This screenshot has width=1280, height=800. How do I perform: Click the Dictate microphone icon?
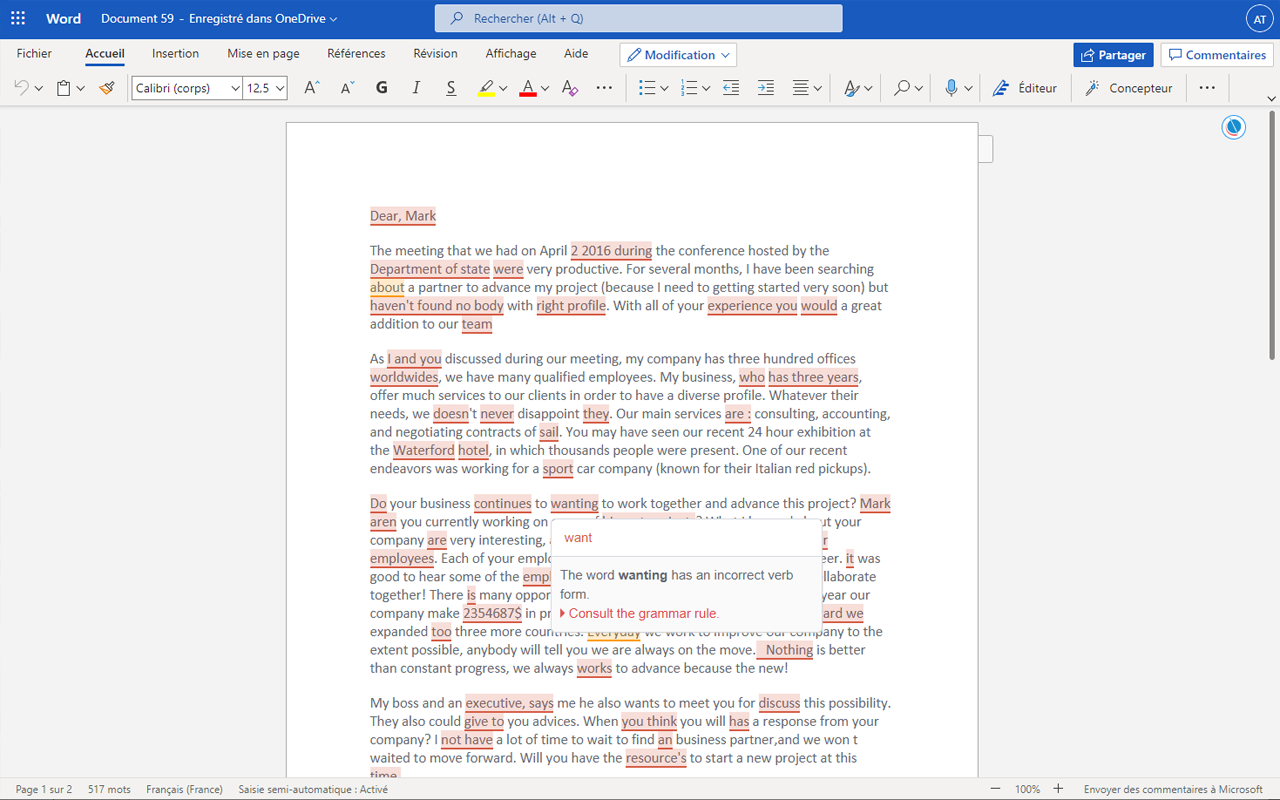point(950,88)
